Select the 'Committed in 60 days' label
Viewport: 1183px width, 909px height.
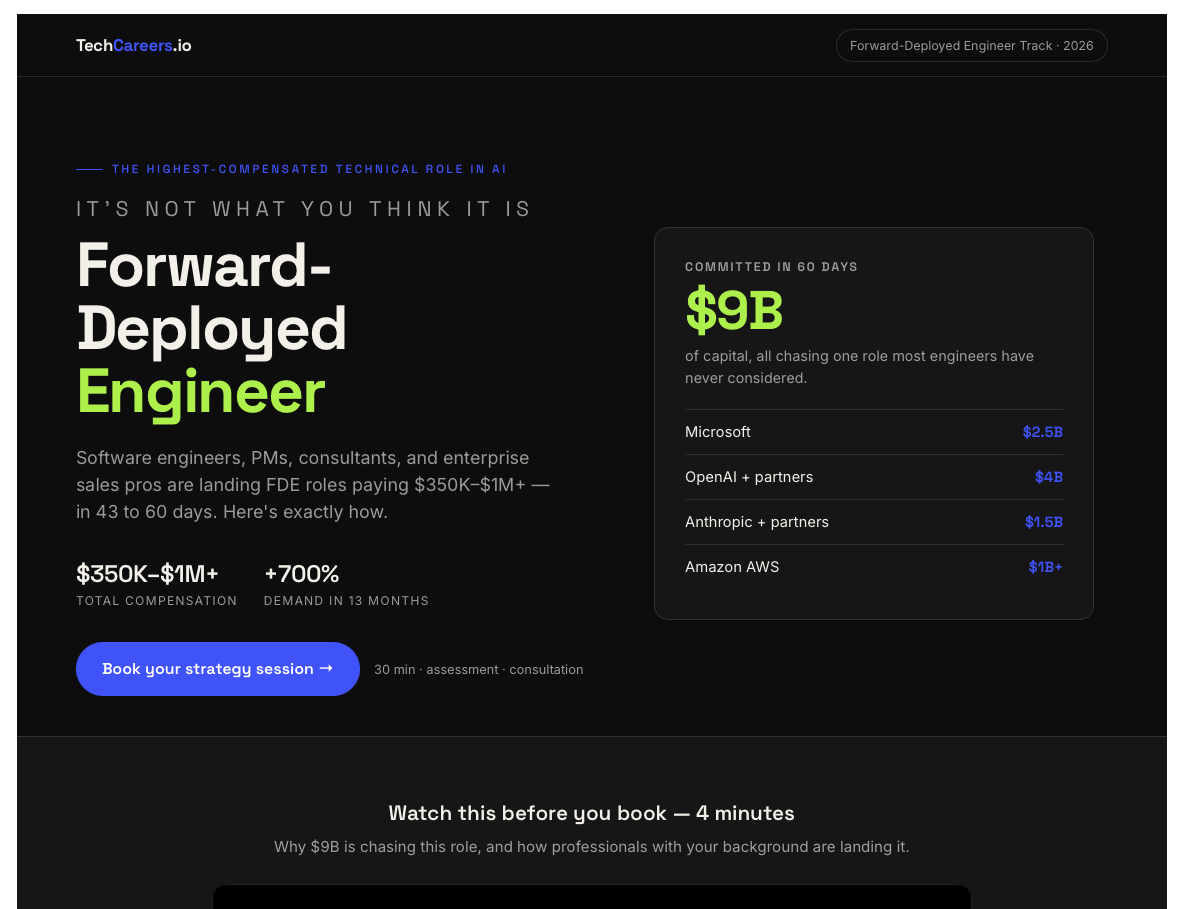[x=771, y=267]
